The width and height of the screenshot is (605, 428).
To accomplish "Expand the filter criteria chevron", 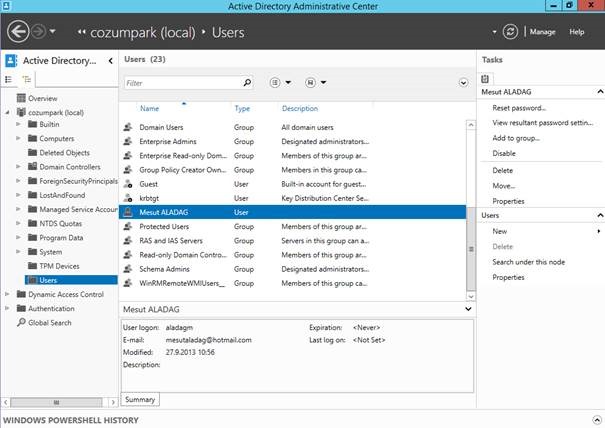I will (463, 83).
